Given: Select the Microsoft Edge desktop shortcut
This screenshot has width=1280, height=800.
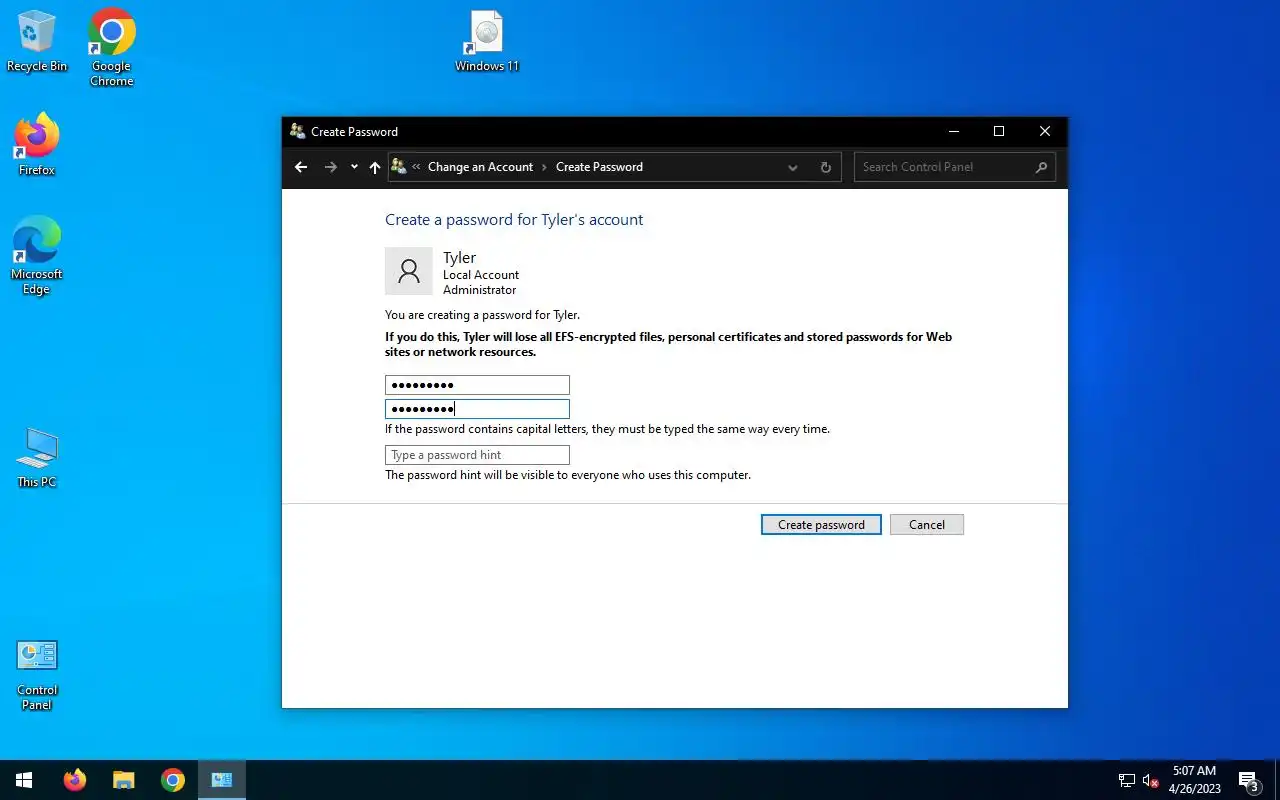Looking at the screenshot, I should [x=37, y=255].
